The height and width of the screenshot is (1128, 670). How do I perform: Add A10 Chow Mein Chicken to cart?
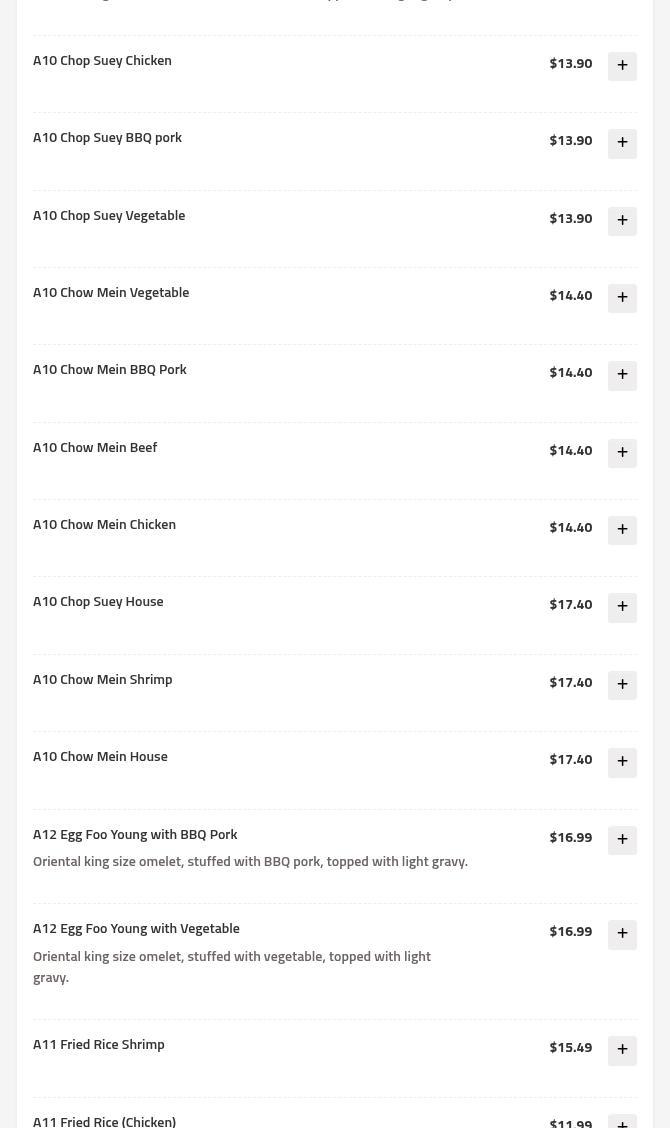(x=622, y=530)
